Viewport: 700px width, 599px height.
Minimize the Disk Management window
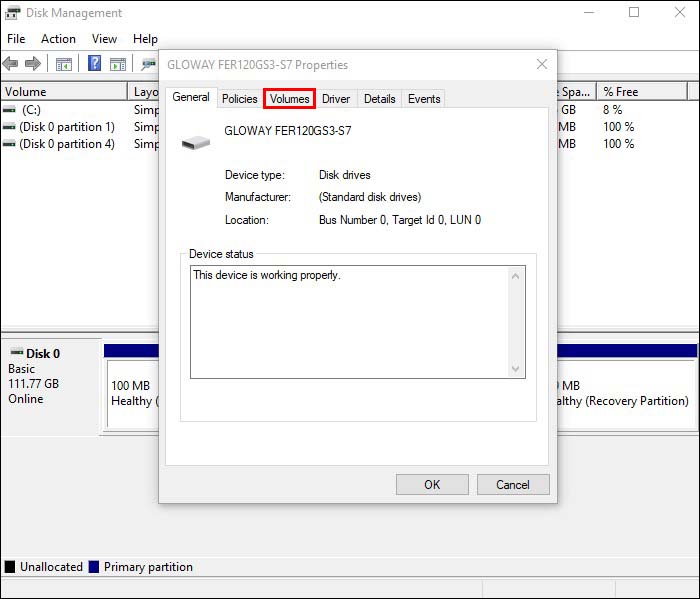(589, 12)
